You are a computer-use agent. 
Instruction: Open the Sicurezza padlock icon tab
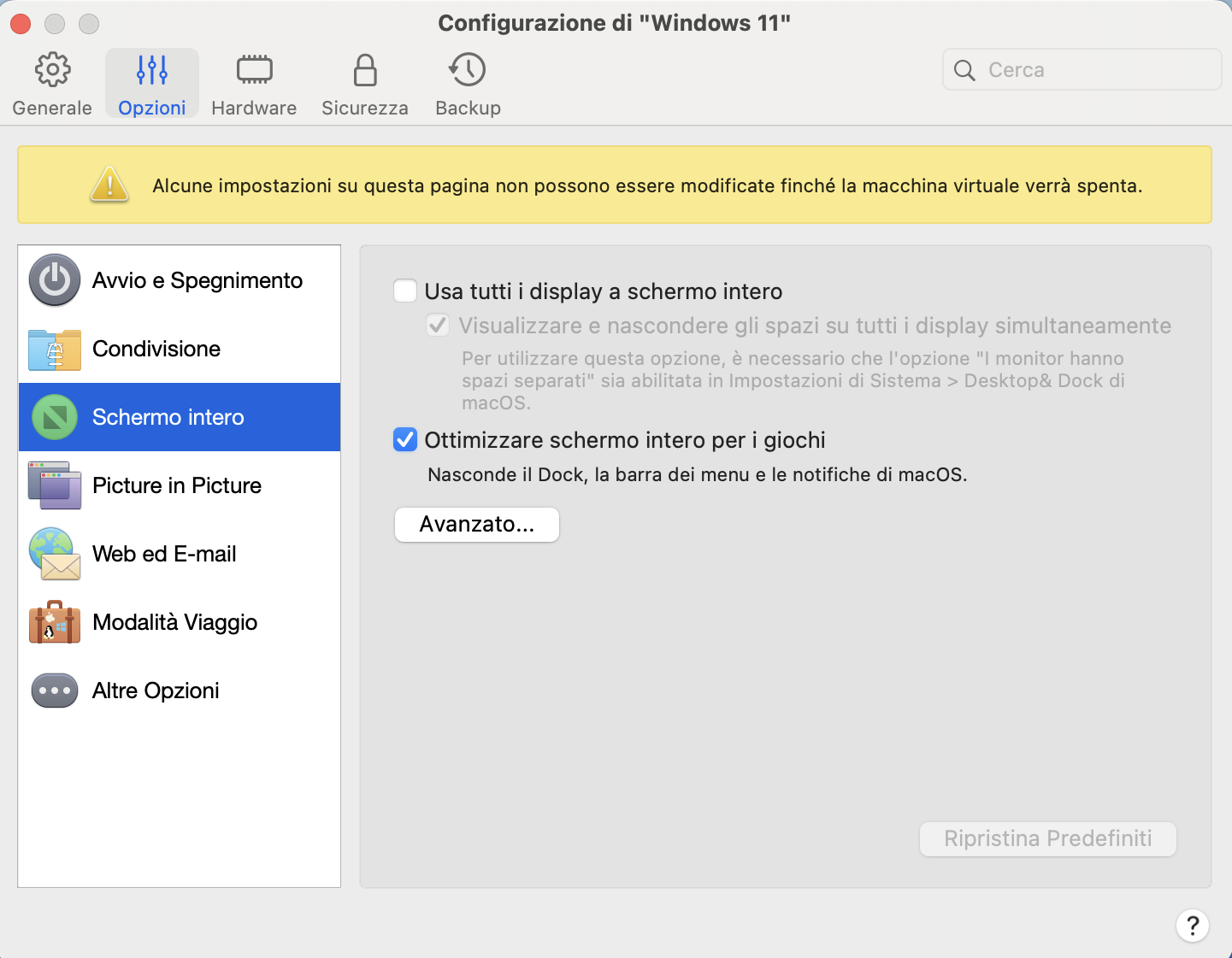pos(365,70)
